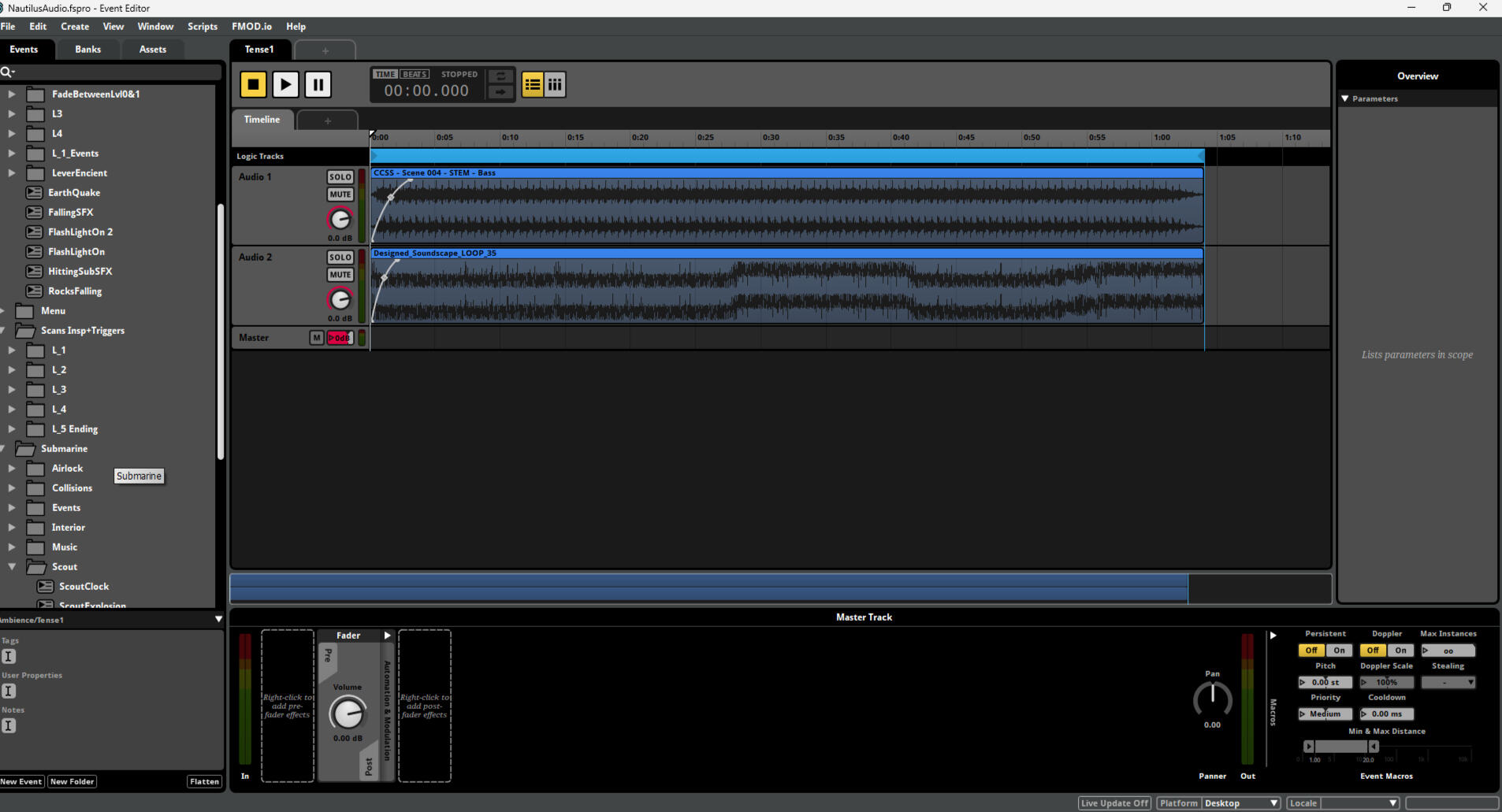Mute the Audio 2 track

(340, 275)
